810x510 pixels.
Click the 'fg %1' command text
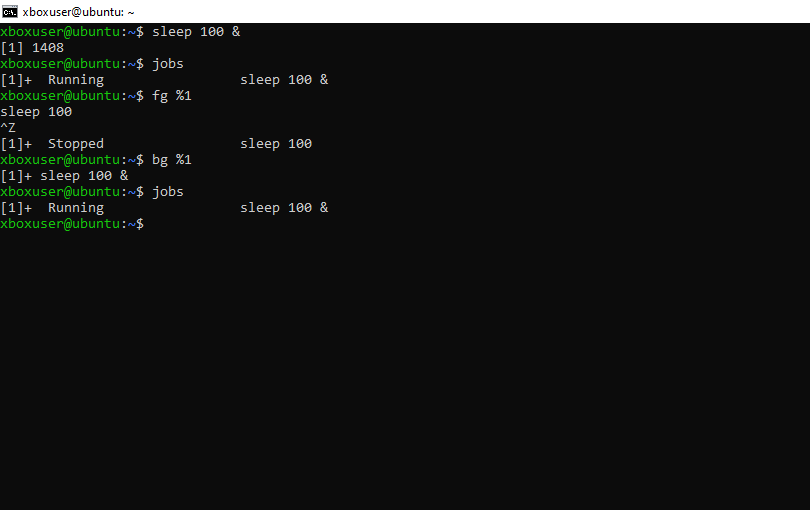pyautogui.click(x=172, y=96)
